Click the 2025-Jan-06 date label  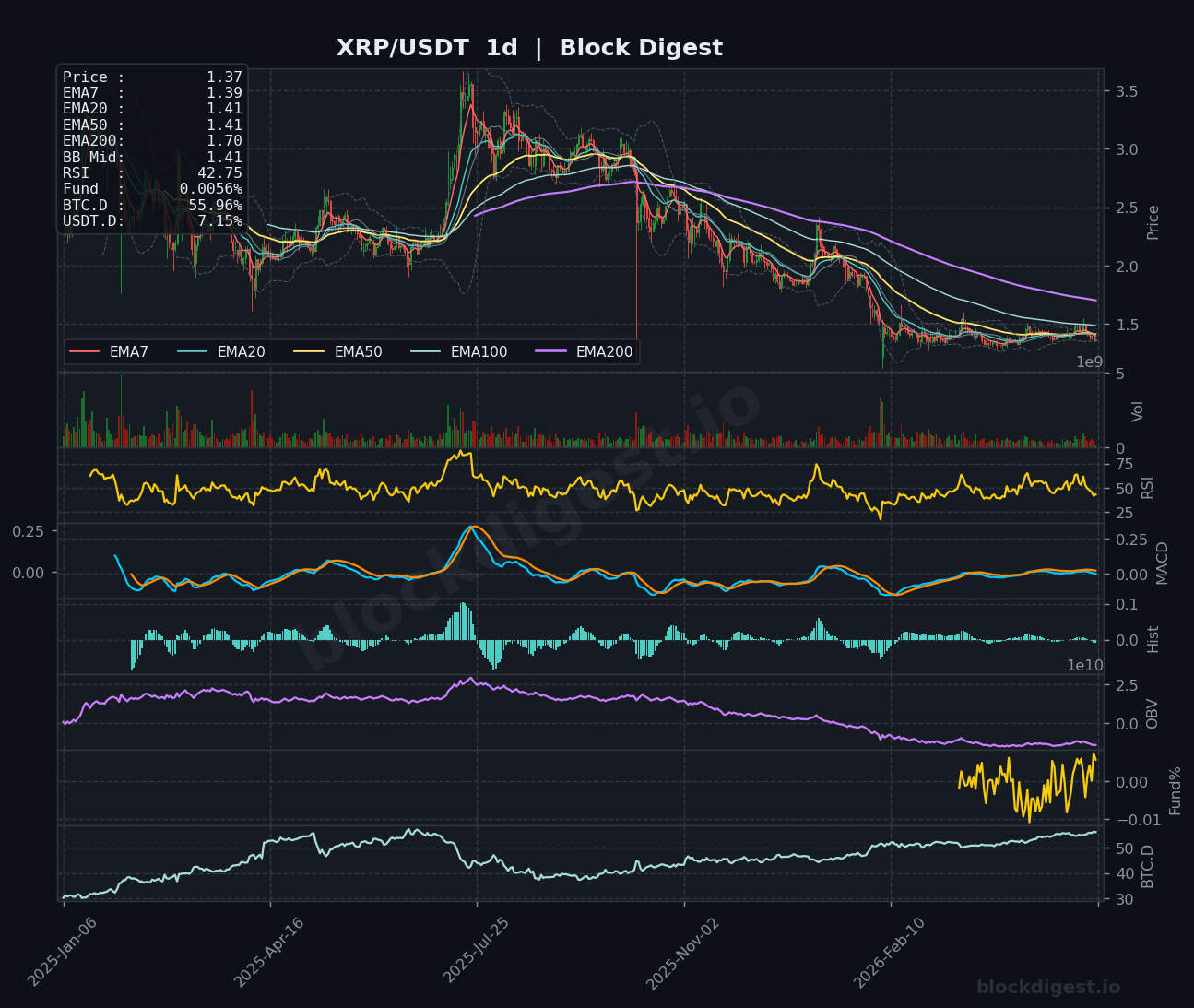pos(61,951)
